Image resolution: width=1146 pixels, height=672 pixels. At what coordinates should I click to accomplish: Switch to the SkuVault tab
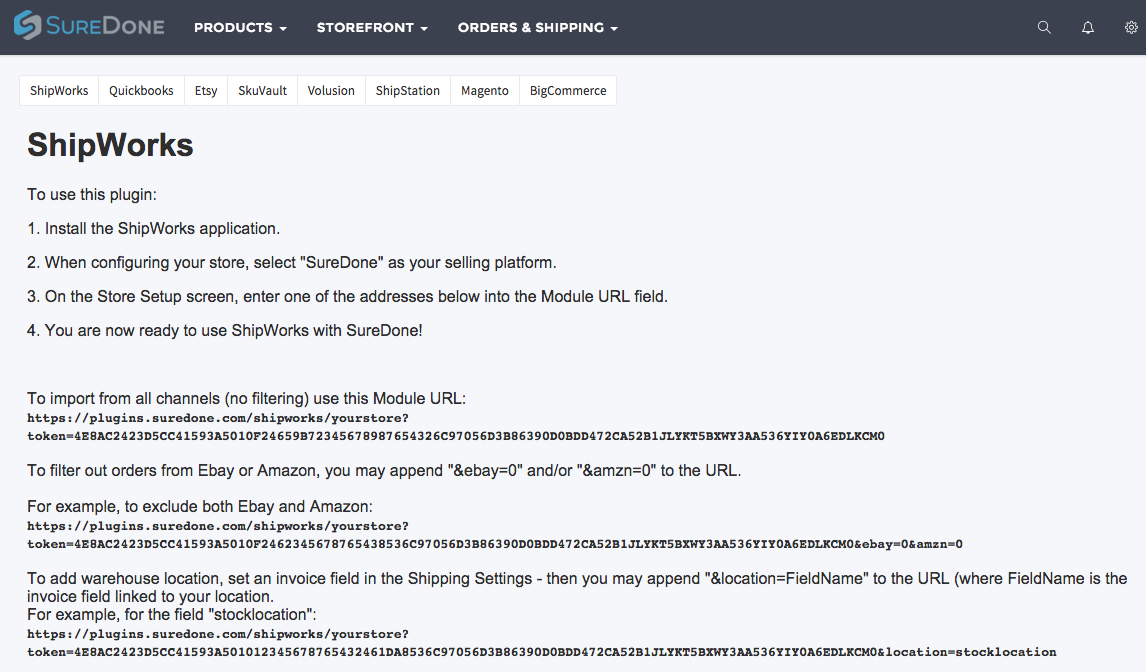(x=262, y=91)
